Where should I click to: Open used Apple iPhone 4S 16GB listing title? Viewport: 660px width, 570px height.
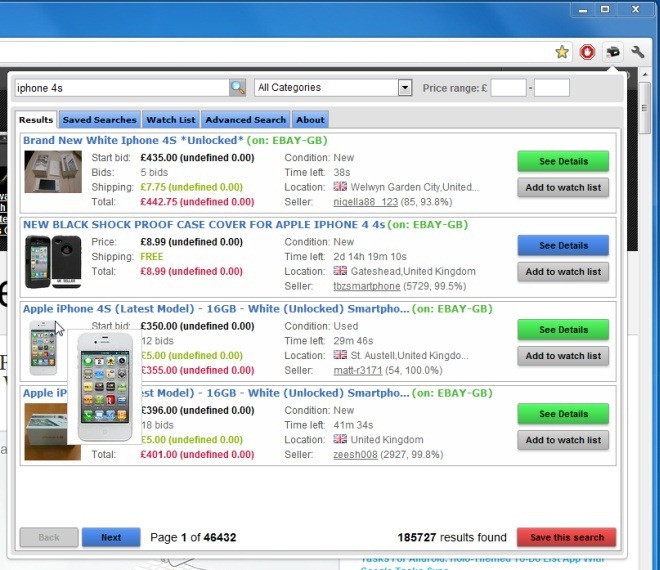pyautogui.click(x=216, y=309)
